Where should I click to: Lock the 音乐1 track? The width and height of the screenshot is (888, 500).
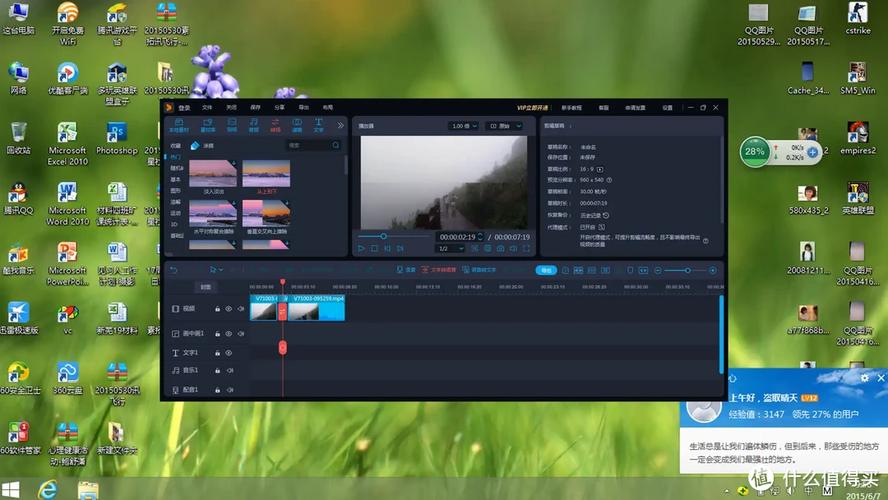217,370
